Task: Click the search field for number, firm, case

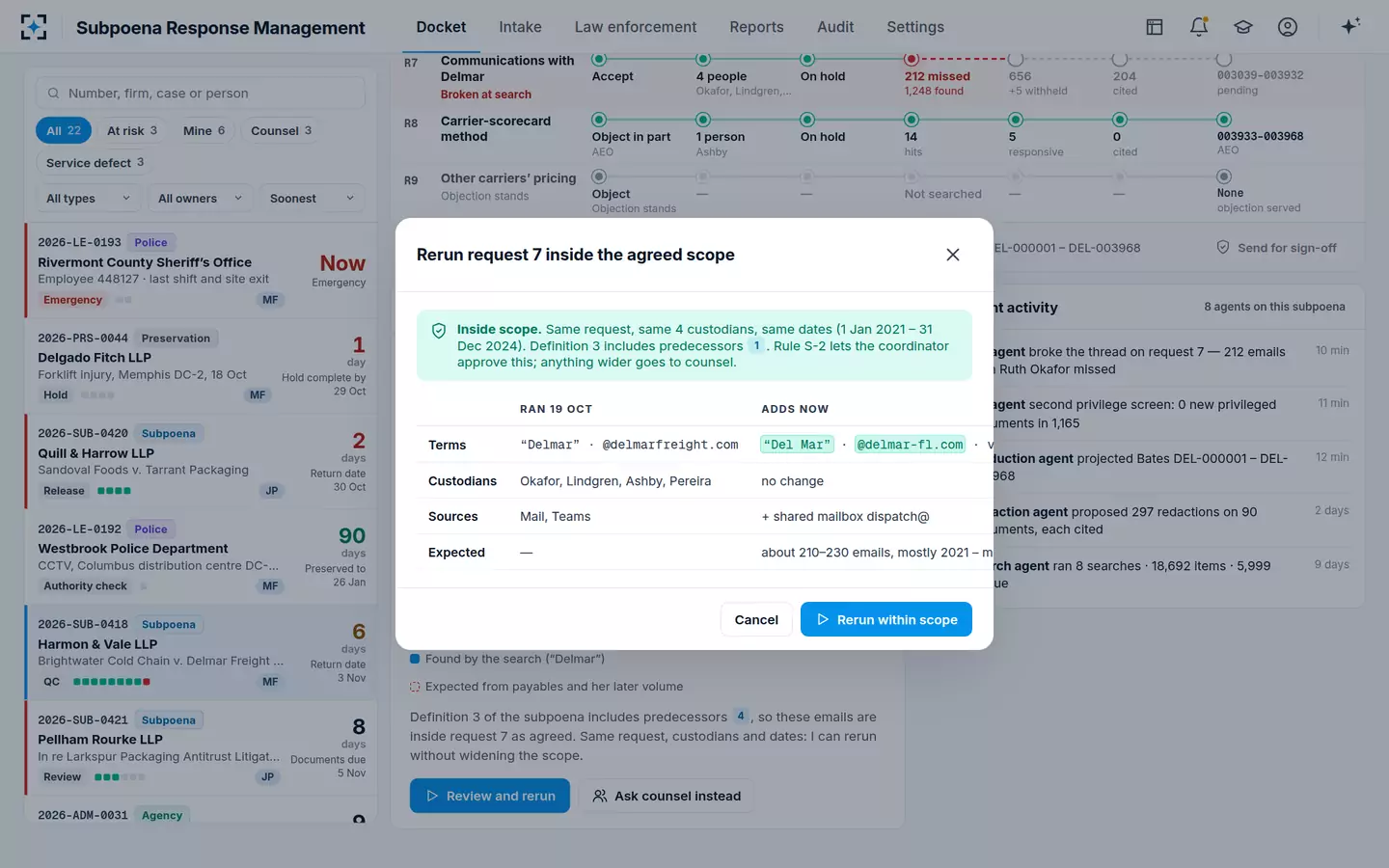Action: click(201, 94)
